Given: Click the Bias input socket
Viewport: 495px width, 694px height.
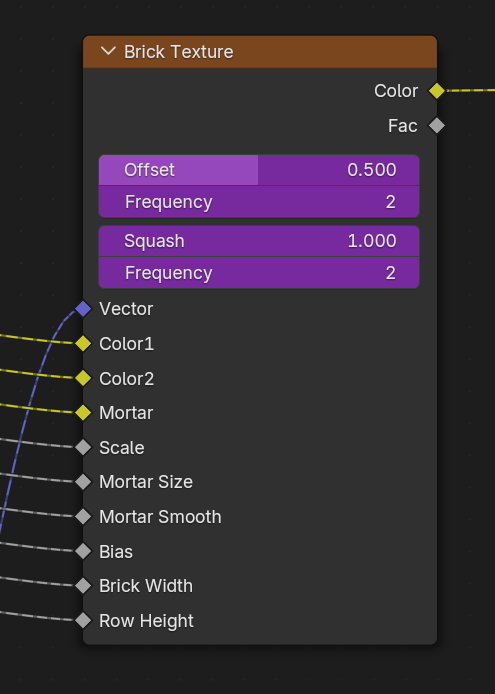Looking at the screenshot, I should coord(83,551).
